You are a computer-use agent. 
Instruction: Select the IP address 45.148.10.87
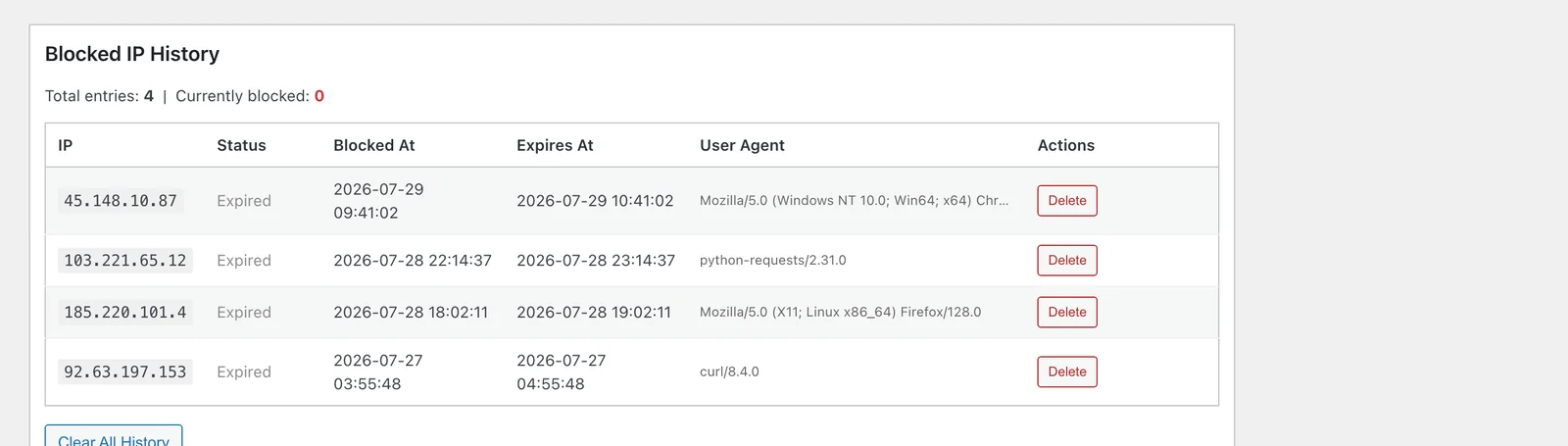(121, 201)
